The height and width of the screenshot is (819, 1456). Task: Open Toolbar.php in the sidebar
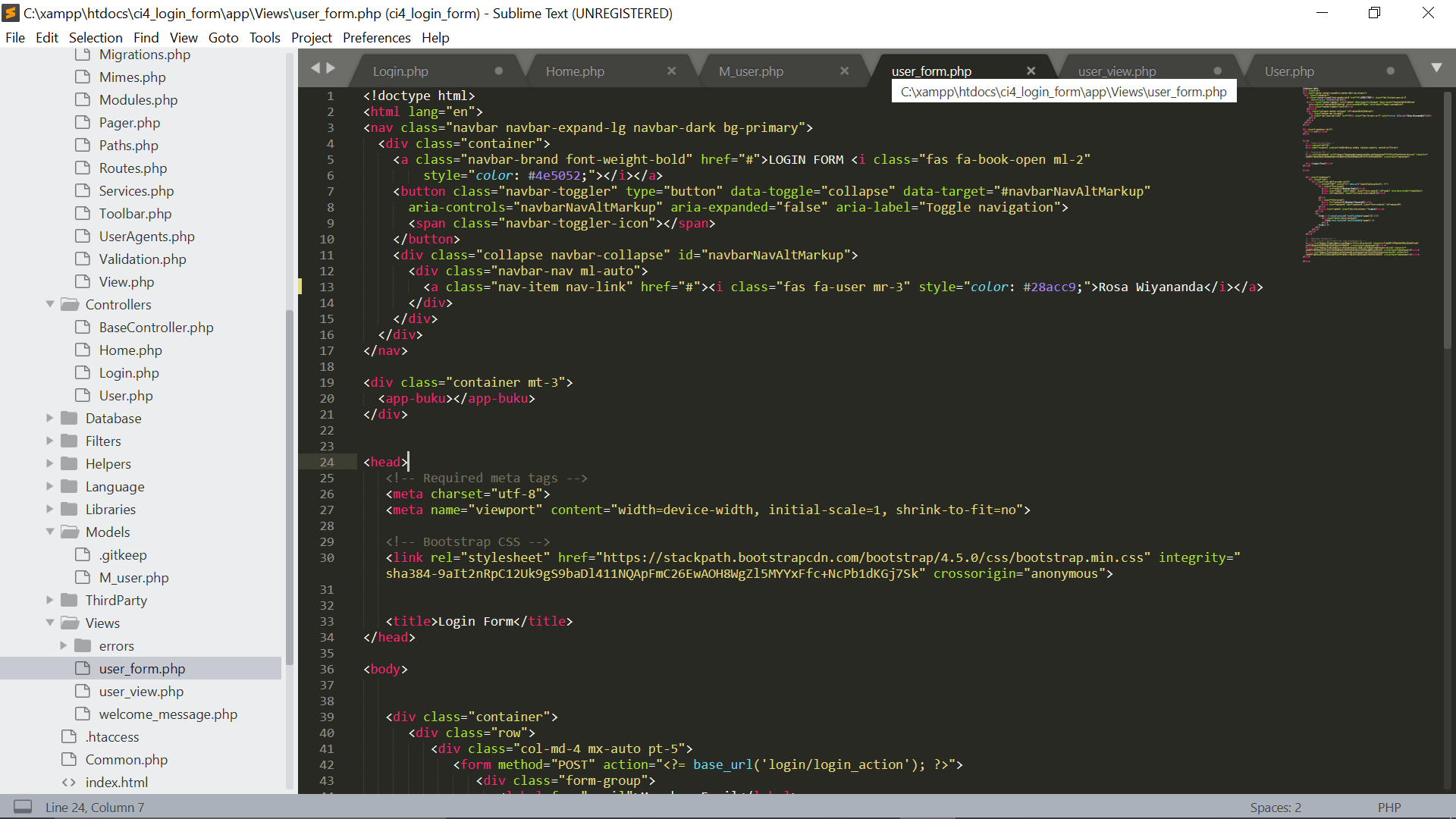coord(135,214)
